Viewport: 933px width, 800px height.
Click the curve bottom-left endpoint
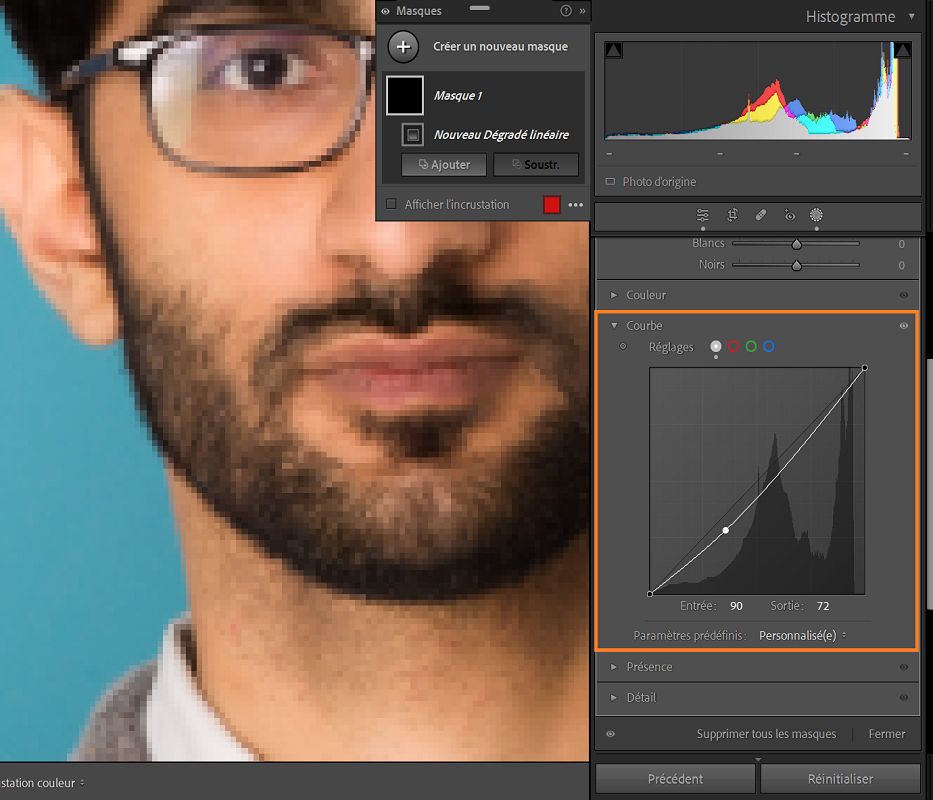point(650,593)
